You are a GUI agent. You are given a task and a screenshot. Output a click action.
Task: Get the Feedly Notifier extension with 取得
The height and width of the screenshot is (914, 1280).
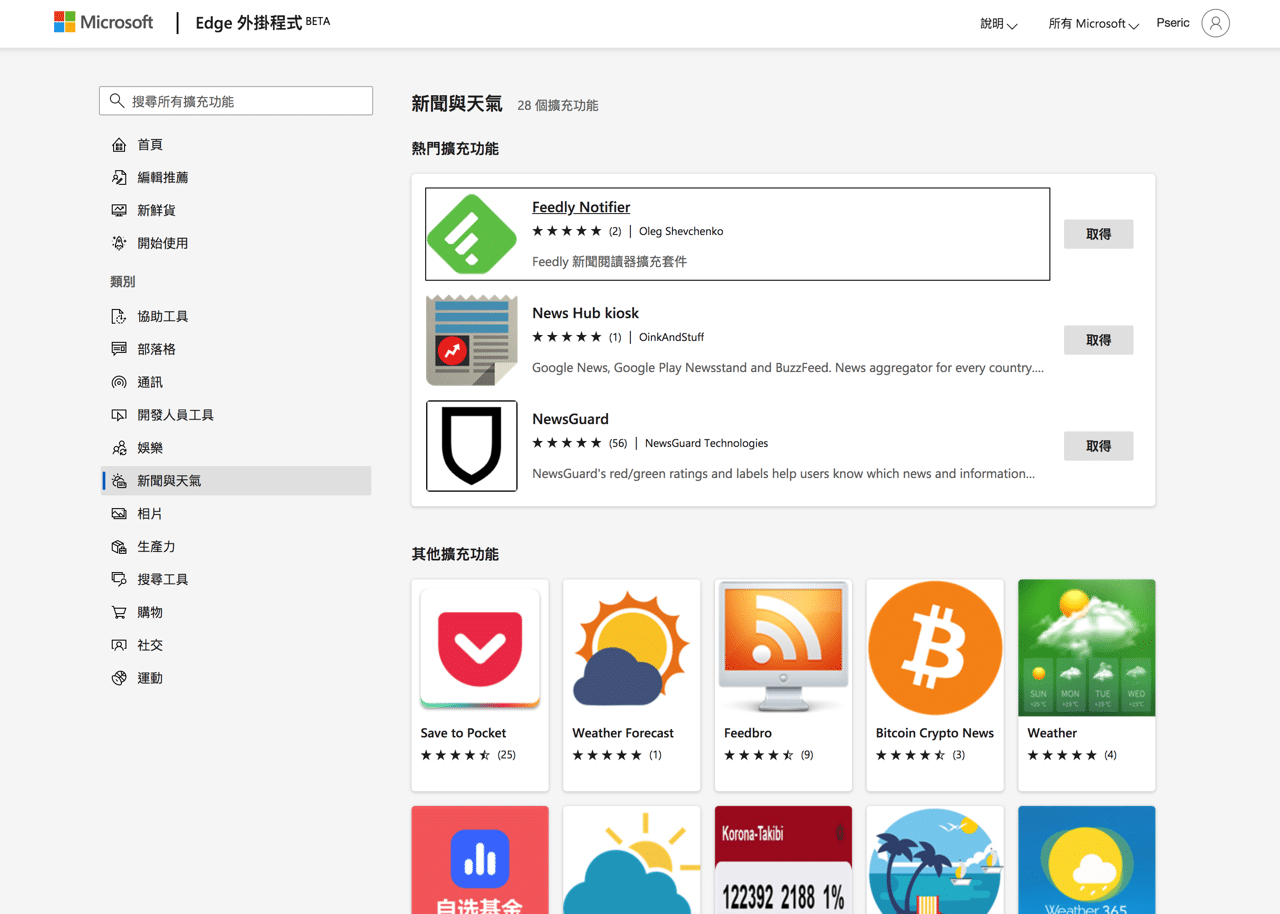pyautogui.click(x=1098, y=234)
